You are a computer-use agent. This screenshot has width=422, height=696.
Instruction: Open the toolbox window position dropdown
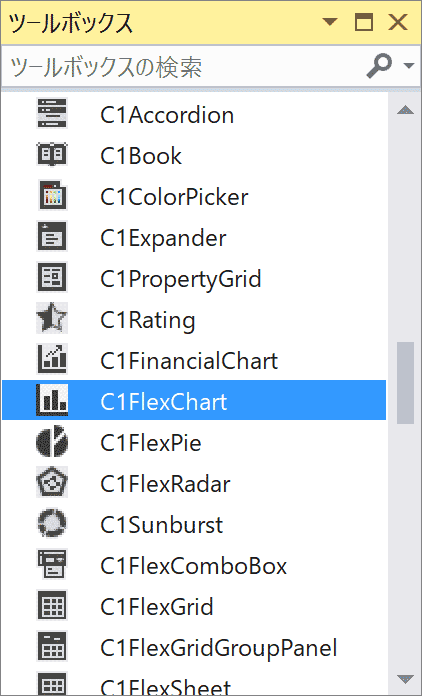330,21
